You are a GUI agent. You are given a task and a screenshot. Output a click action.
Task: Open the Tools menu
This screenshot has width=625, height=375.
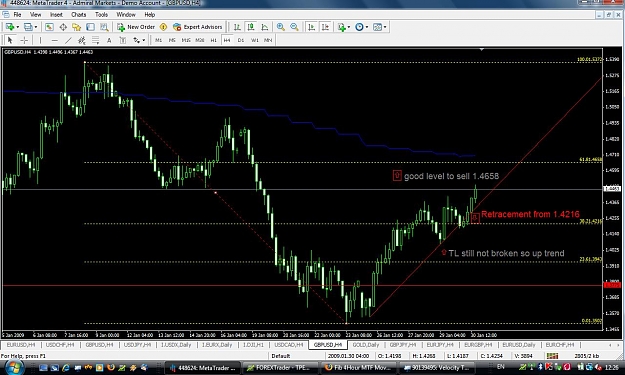[101, 15]
